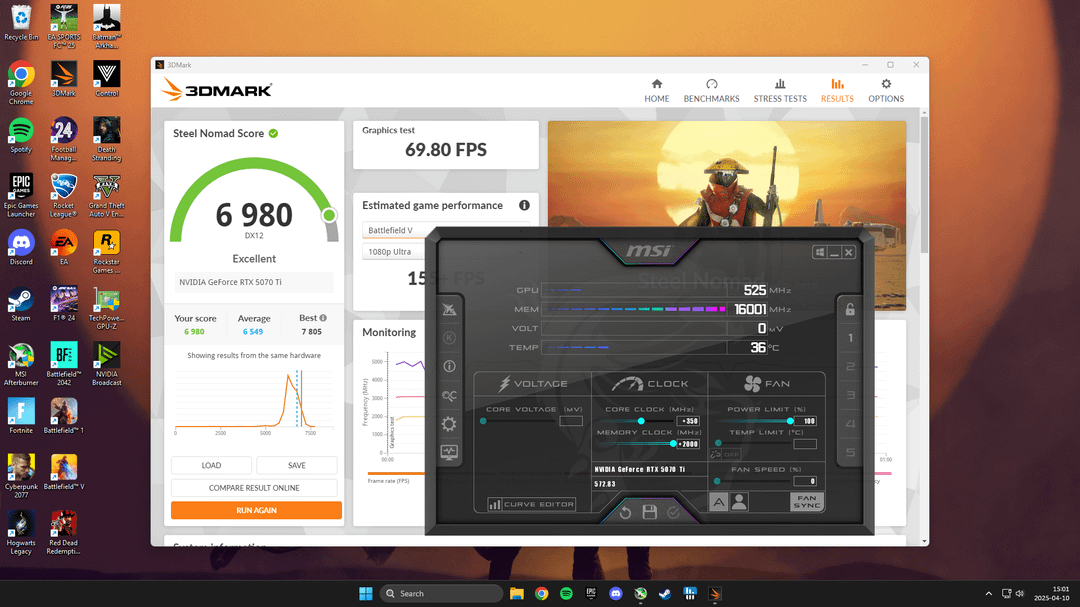Screen dimensions: 1080x607
Task: Open 3DMark Stress Tests tab
Action: (x=780, y=91)
